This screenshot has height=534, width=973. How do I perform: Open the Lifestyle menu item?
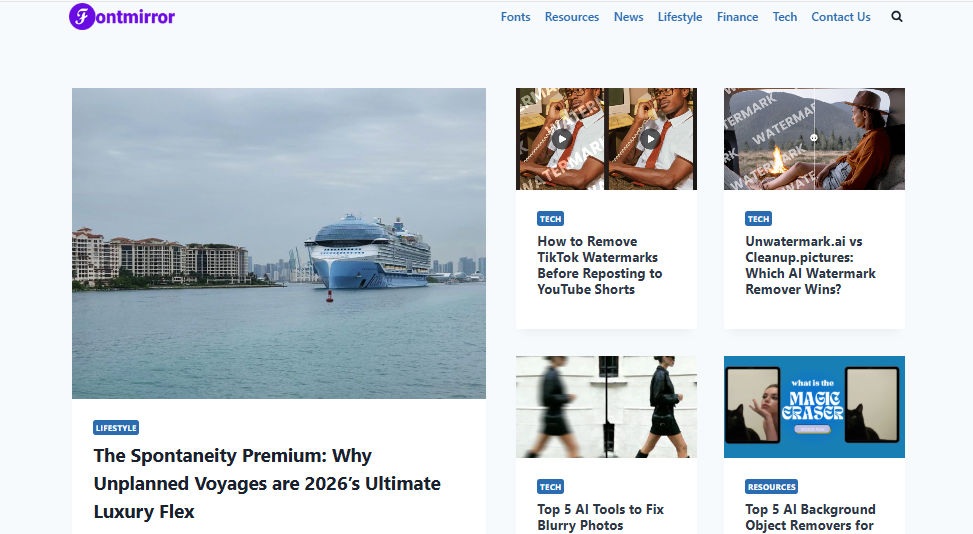pyautogui.click(x=680, y=17)
